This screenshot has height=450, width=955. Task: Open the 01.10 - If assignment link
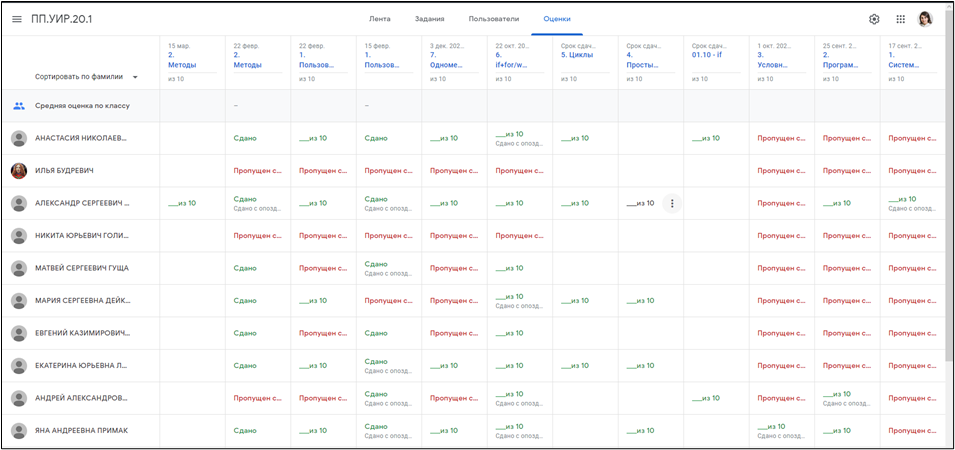[x=706, y=55]
